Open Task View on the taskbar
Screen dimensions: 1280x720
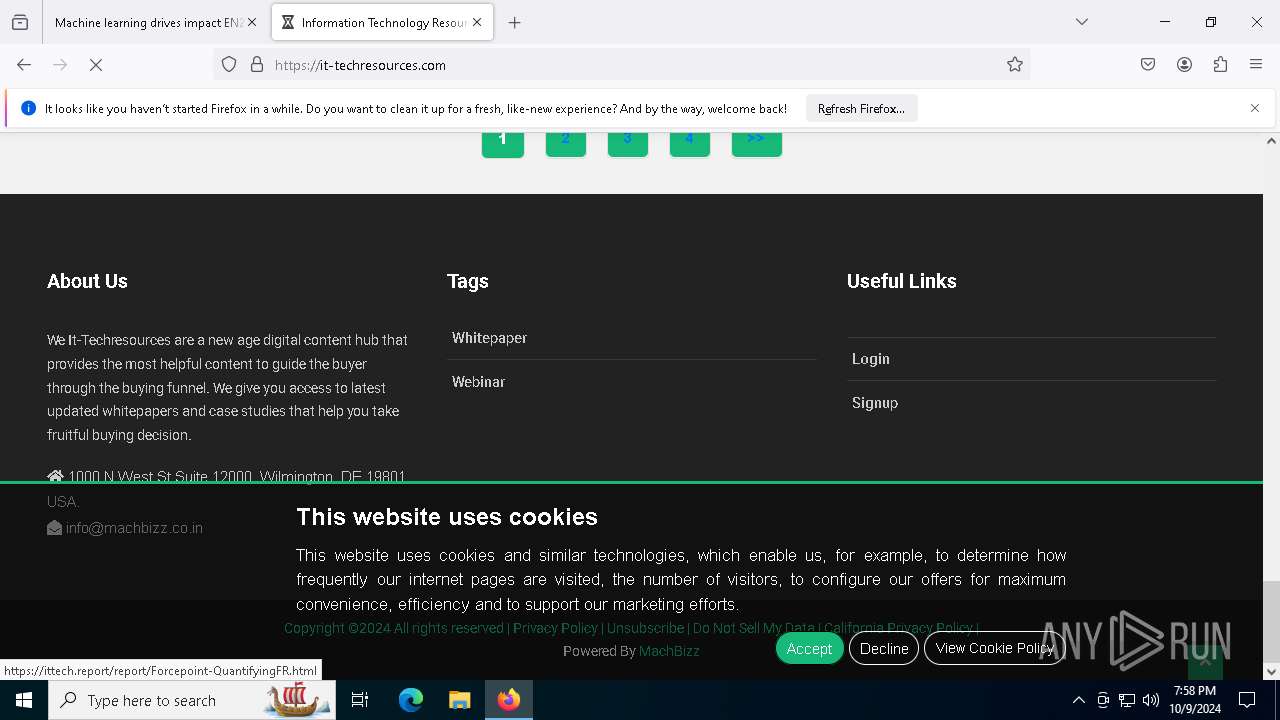(360, 700)
